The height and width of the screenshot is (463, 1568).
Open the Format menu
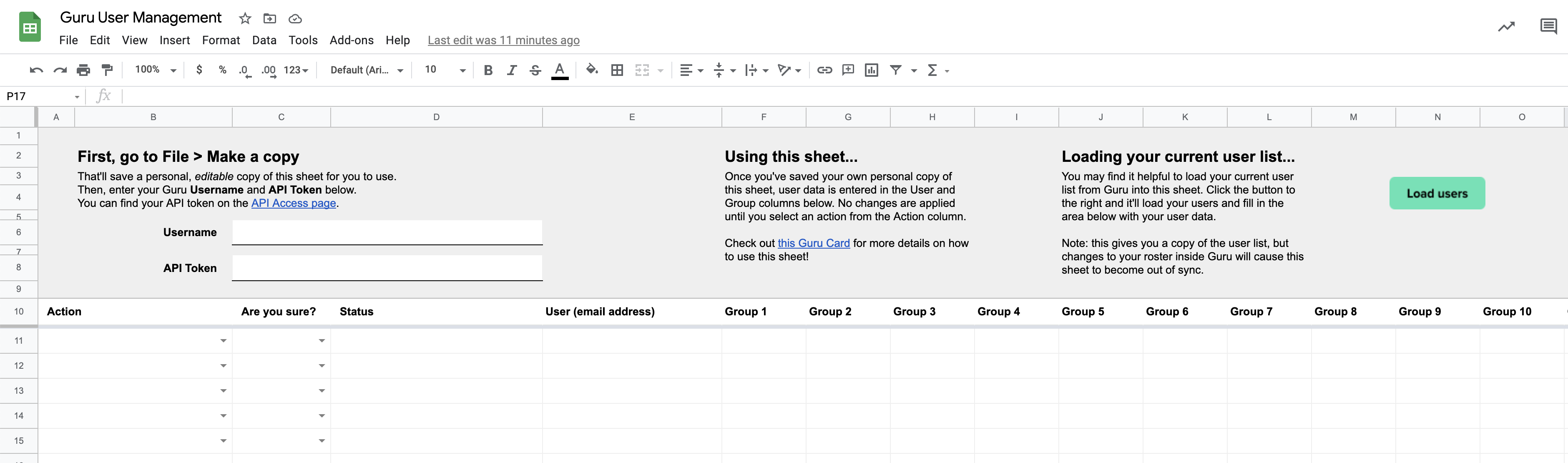[221, 40]
